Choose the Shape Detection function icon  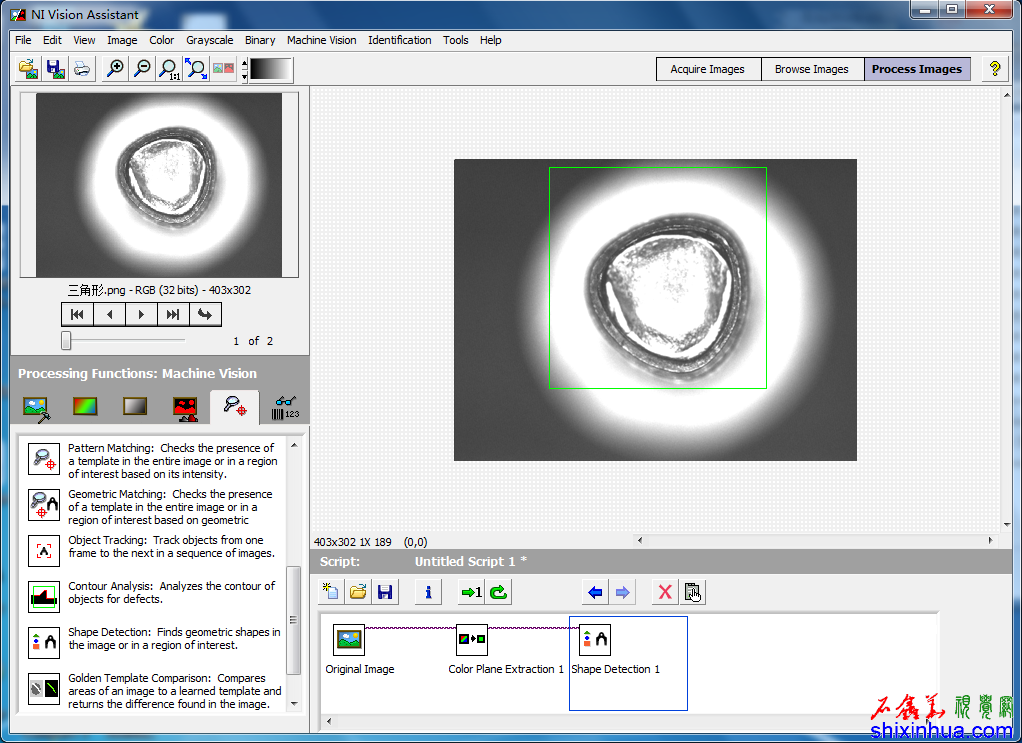[44, 643]
